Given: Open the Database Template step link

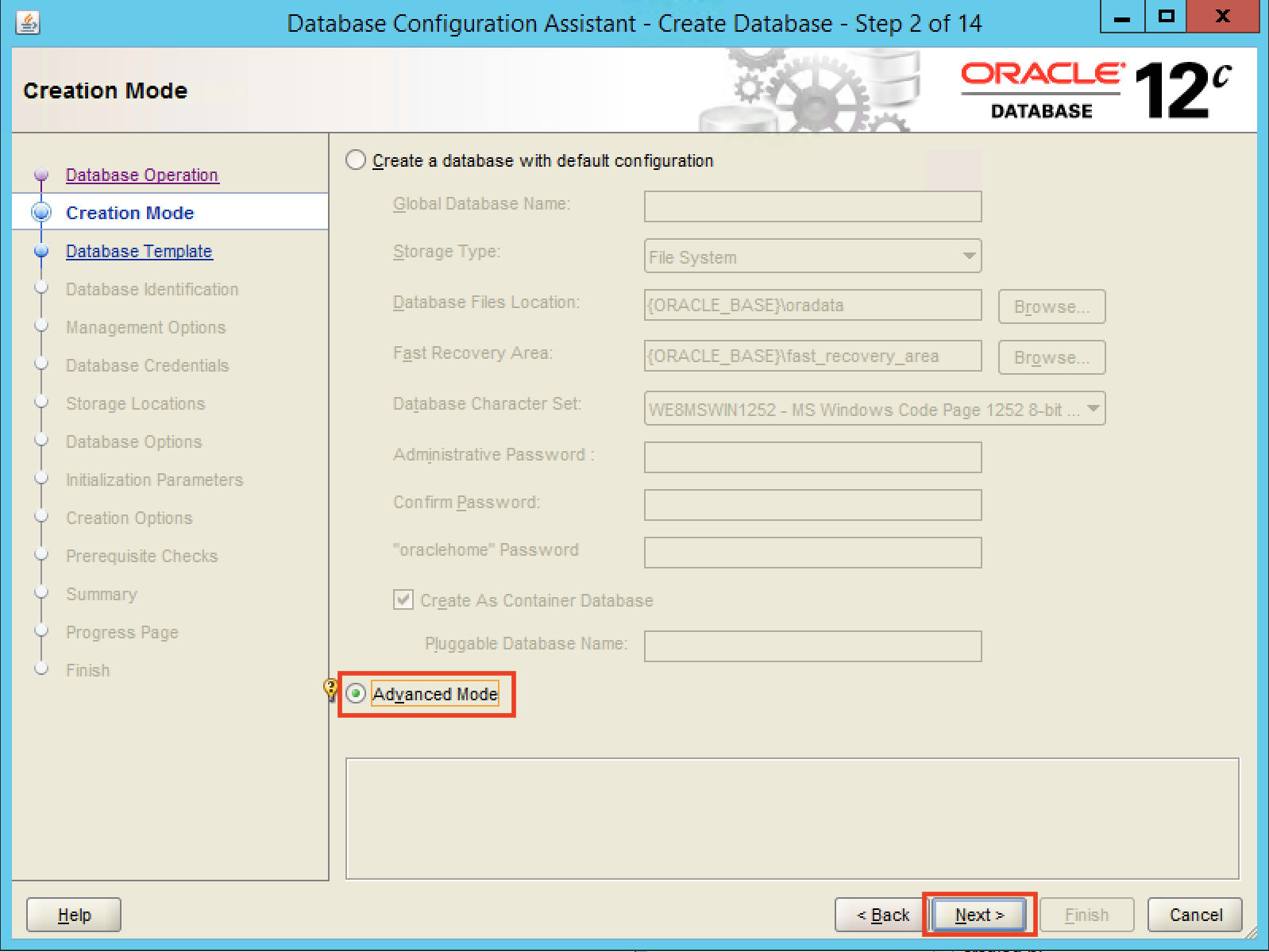Looking at the screenshot, I should 139,251.
